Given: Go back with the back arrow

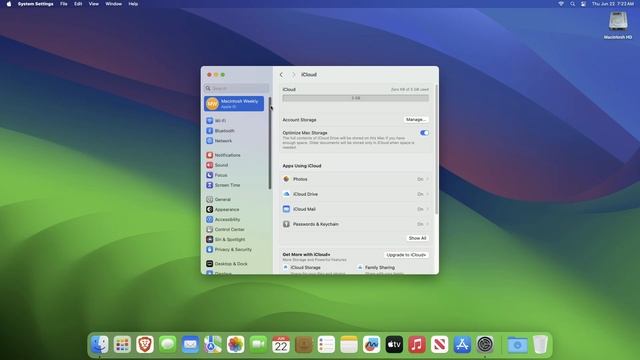Looking at the screenshot, I should [x=281, y=75].
